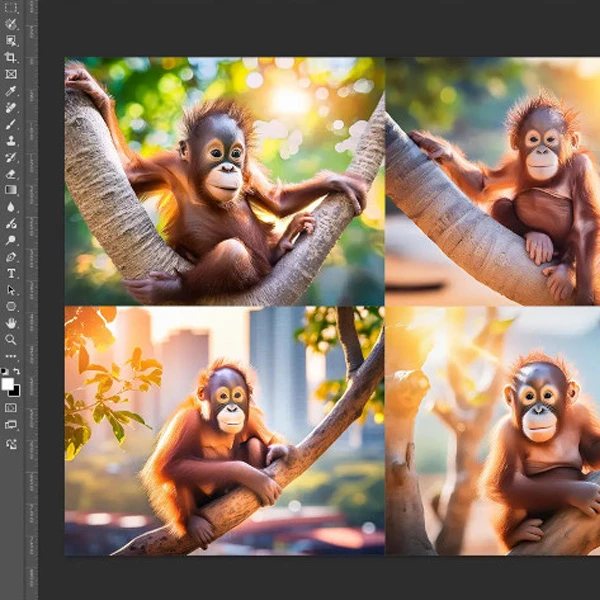Swap foreground and background colors
This screenshot has width=600, height=600.
[x=17, y=371]
